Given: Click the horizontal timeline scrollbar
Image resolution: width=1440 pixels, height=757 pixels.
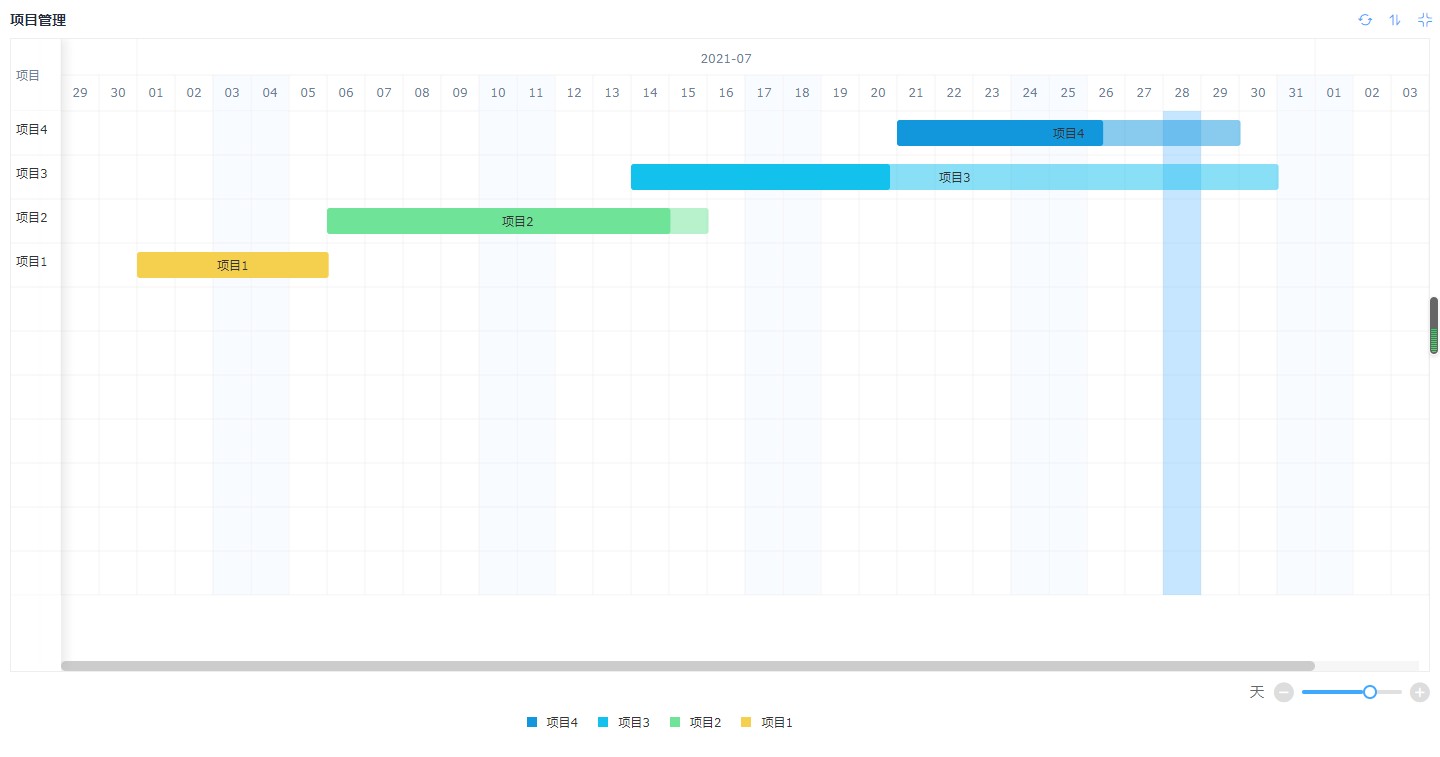Looking at the screenshot, I should coord(687,666).
